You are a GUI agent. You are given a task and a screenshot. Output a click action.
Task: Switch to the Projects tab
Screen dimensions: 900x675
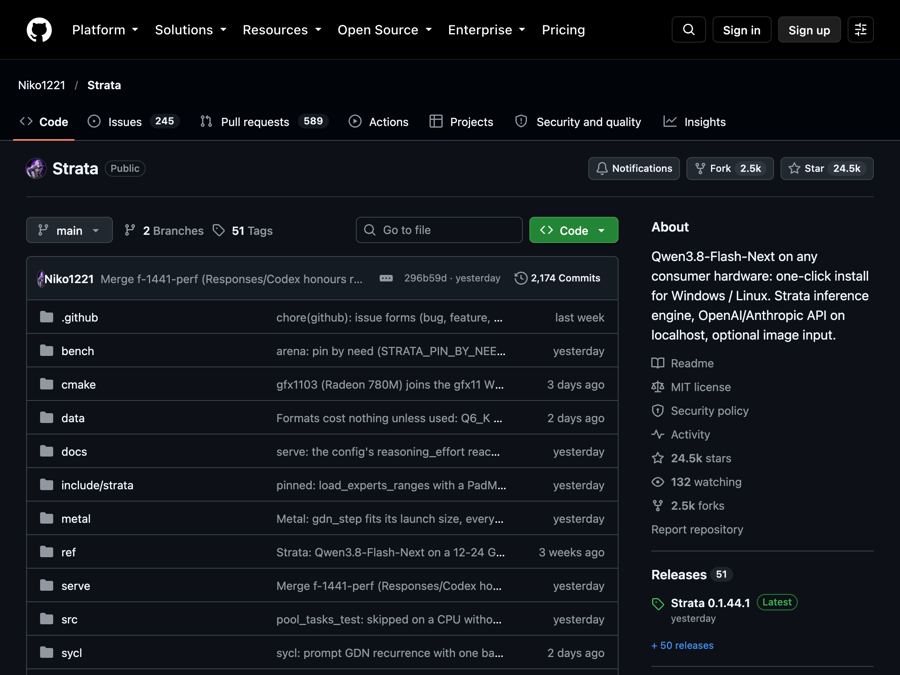(461, 122)
